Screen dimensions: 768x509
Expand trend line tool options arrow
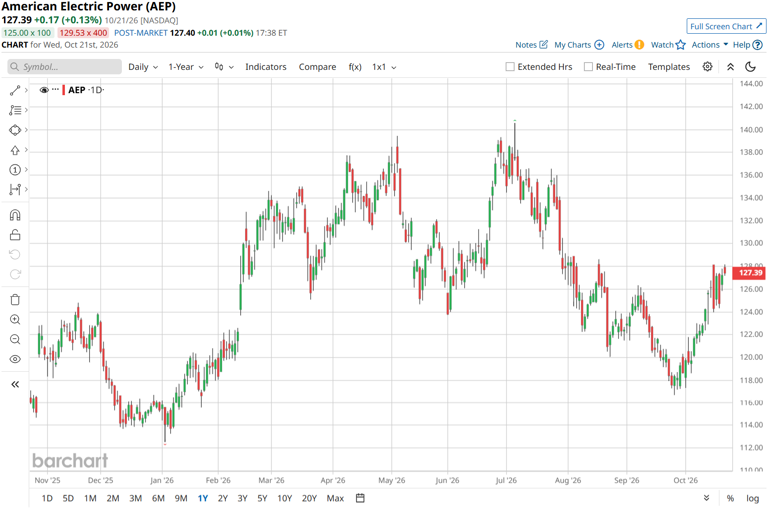26,90
